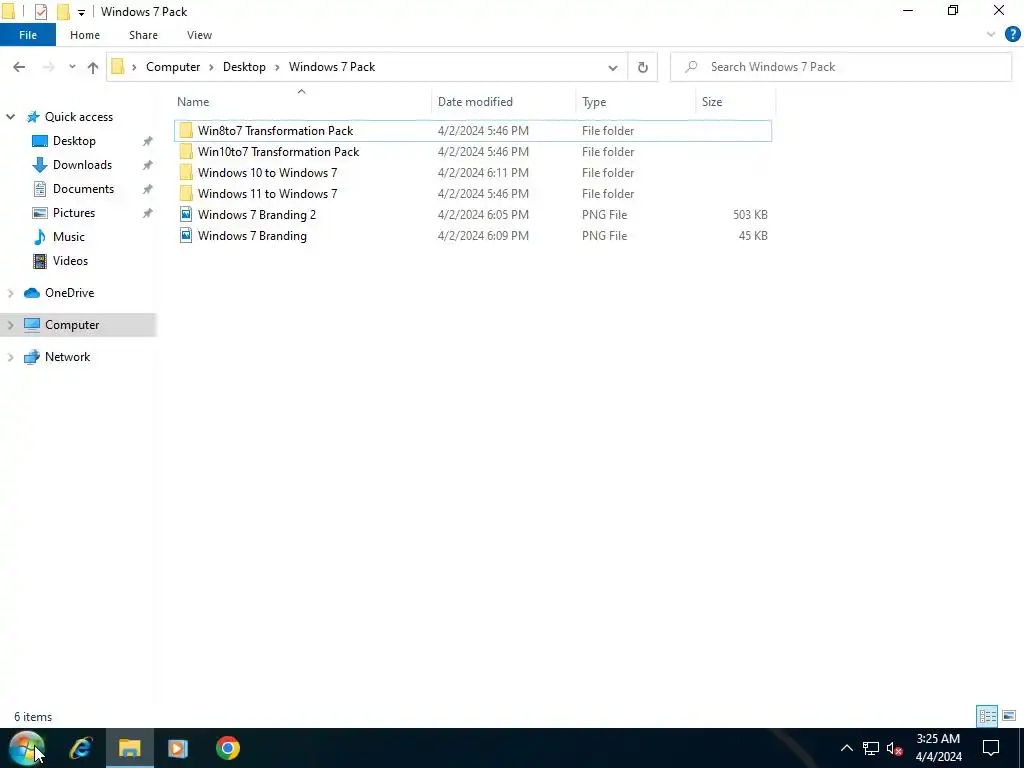Expand the OneDrive tree node
The height and width of the screenshot is (768, 1024).
10,293
